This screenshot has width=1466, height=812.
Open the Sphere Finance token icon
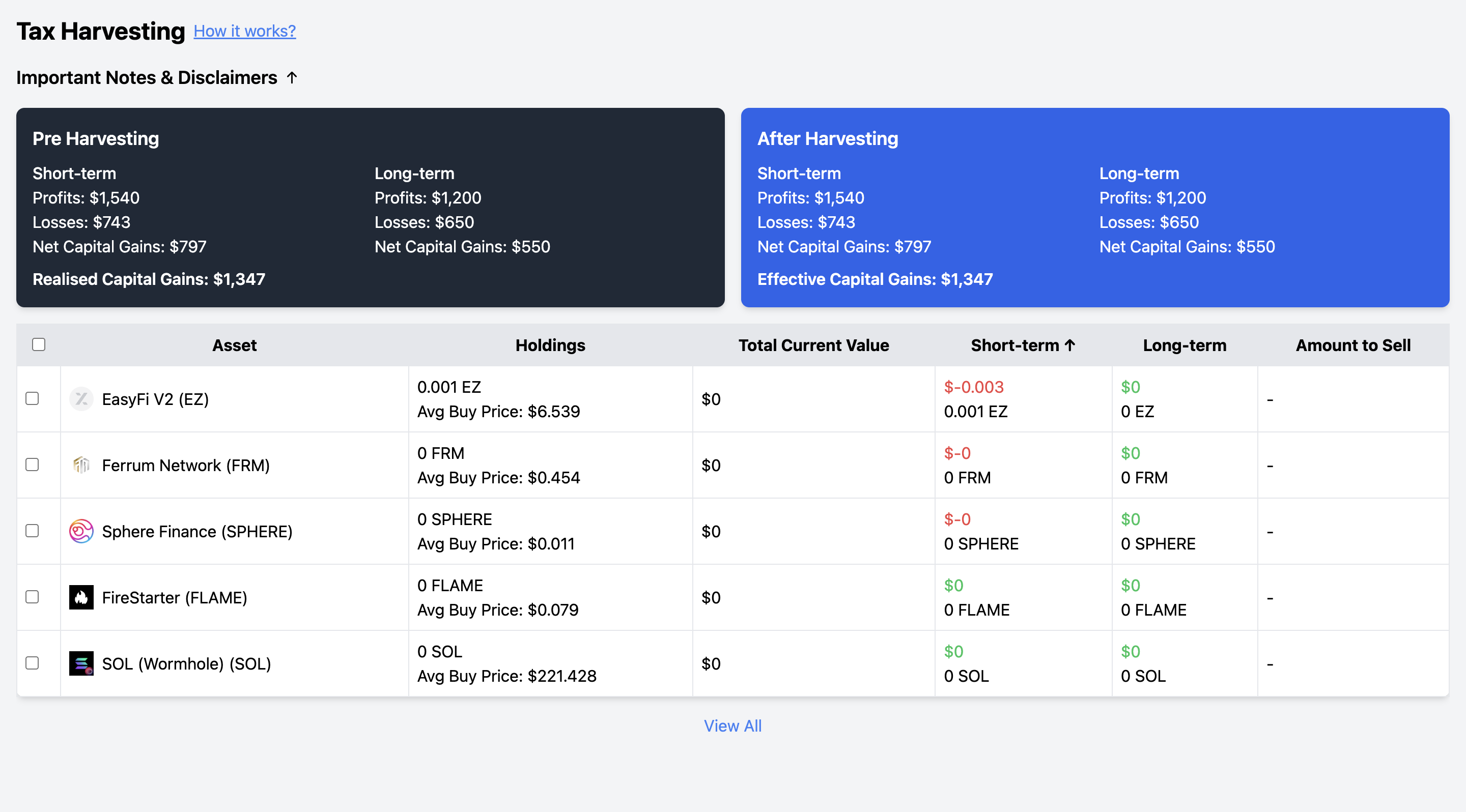[81, 531]
